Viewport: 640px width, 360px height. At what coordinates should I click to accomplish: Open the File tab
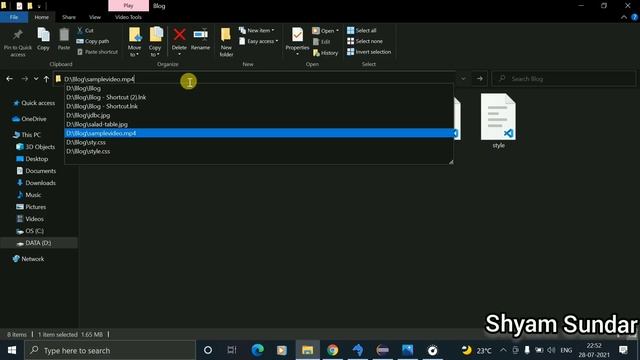[x=14, y=17]
